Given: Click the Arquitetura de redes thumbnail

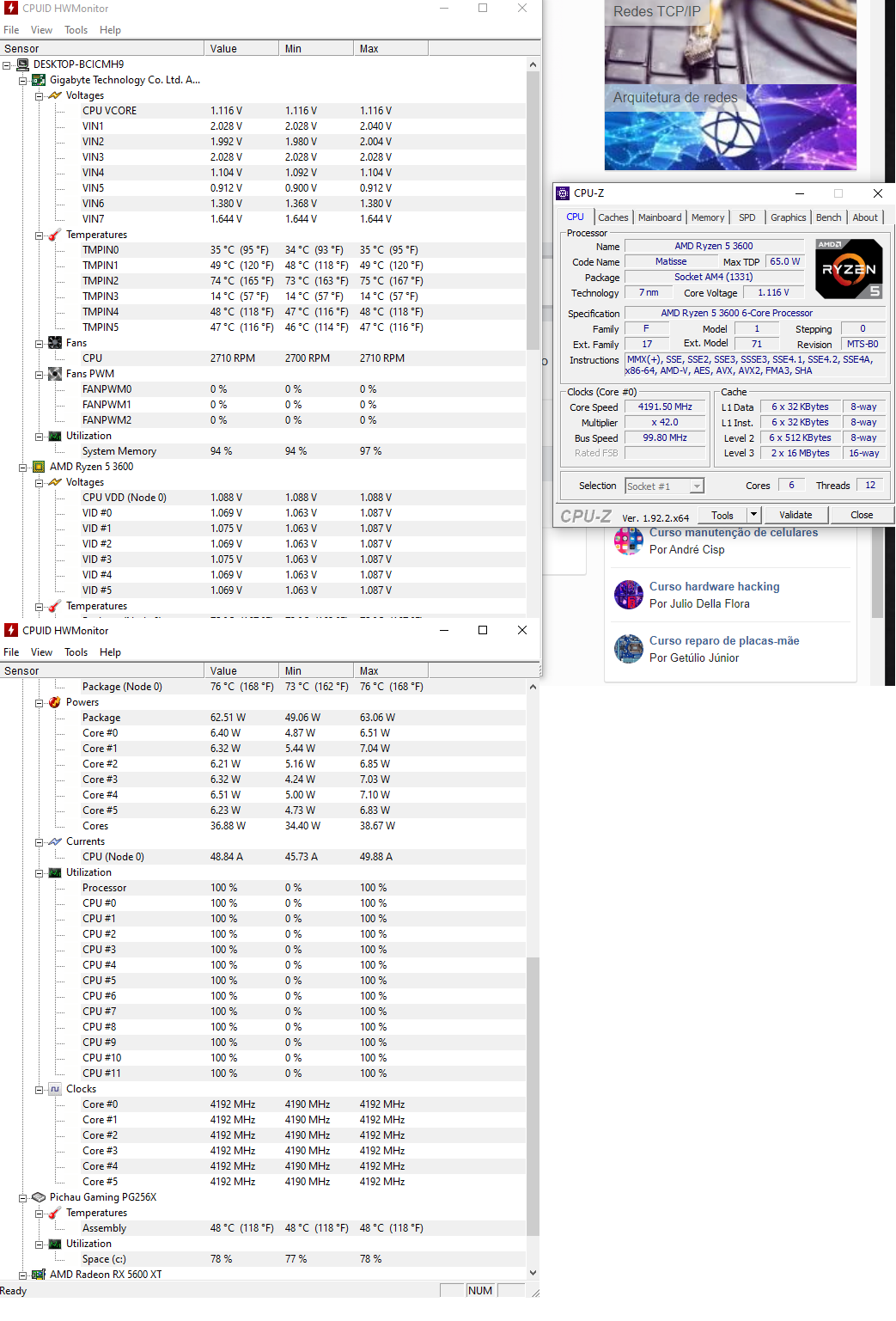Looking at the screenshot, I should pos(730,127).
